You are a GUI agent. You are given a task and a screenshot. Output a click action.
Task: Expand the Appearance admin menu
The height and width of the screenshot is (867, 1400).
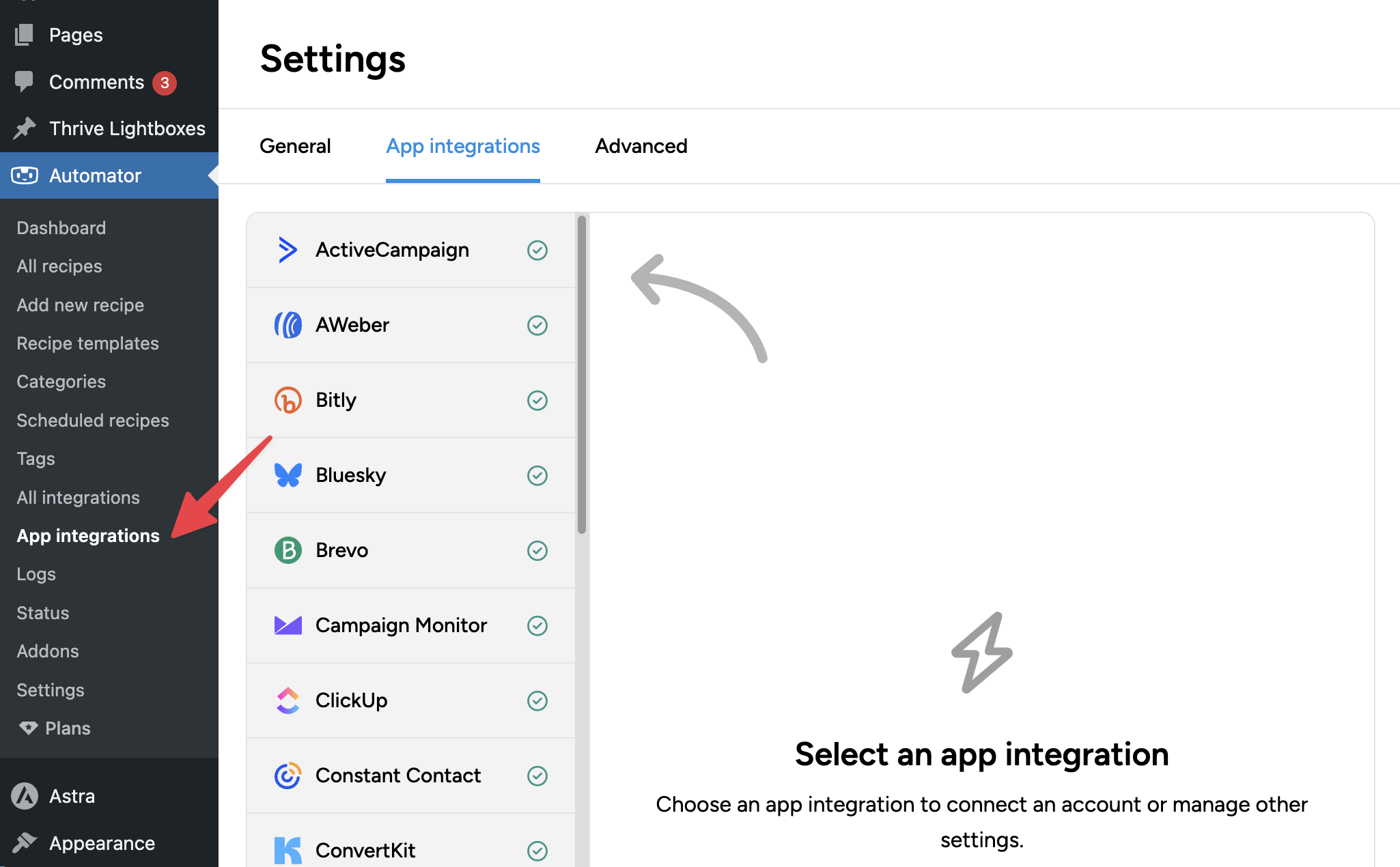click(x=102, y=843)
